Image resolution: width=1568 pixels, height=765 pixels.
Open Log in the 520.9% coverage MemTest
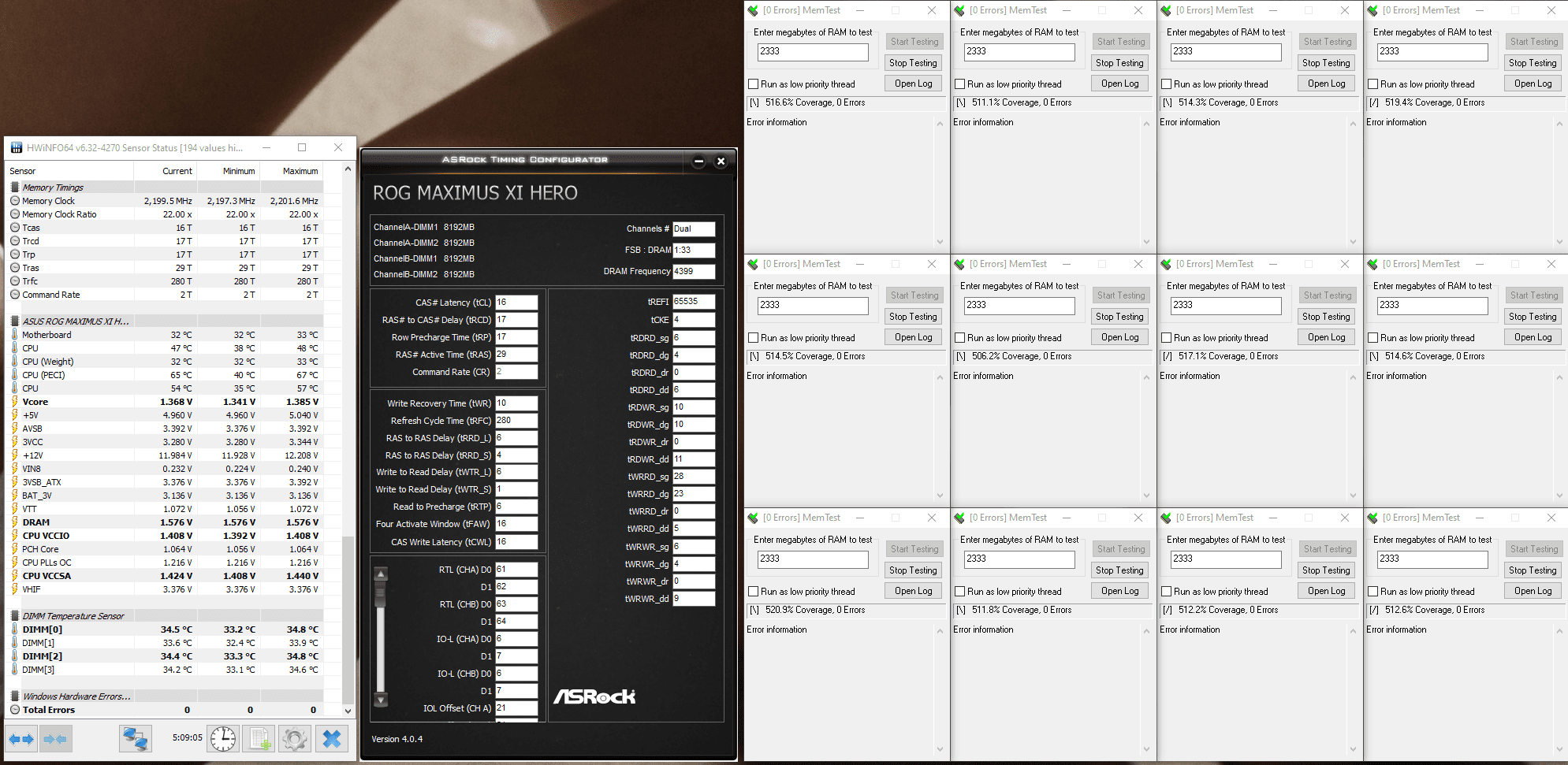[913, 591]
